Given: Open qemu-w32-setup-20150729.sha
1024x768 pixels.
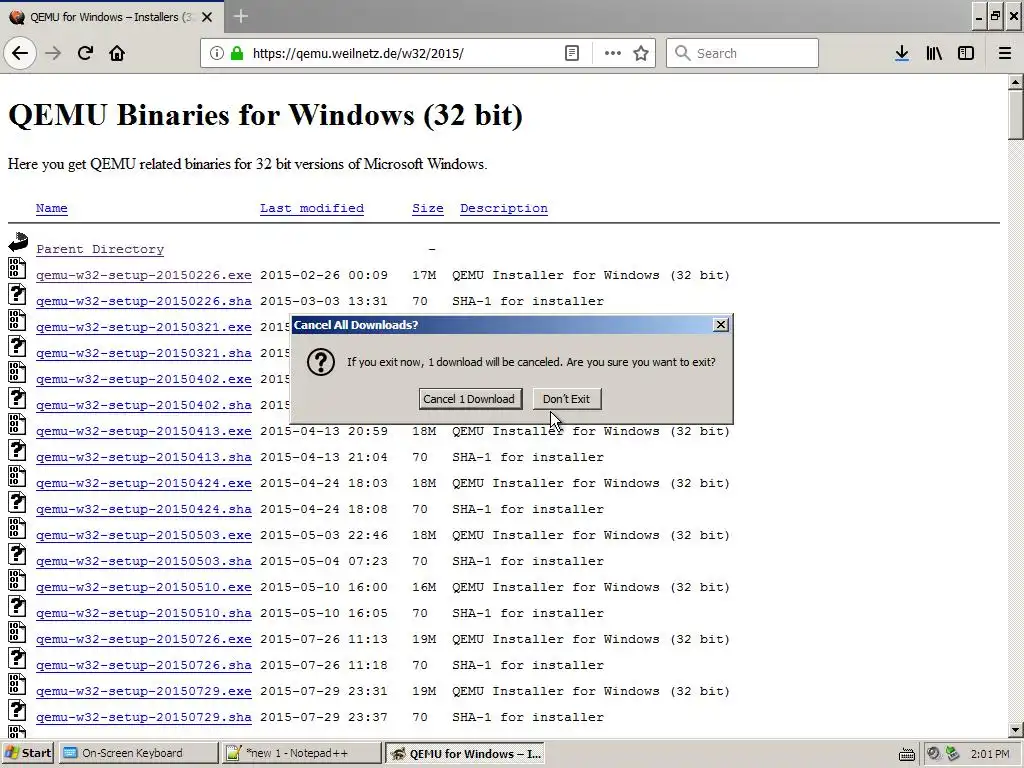Looking at the screenshot, I should coord(144,717).
